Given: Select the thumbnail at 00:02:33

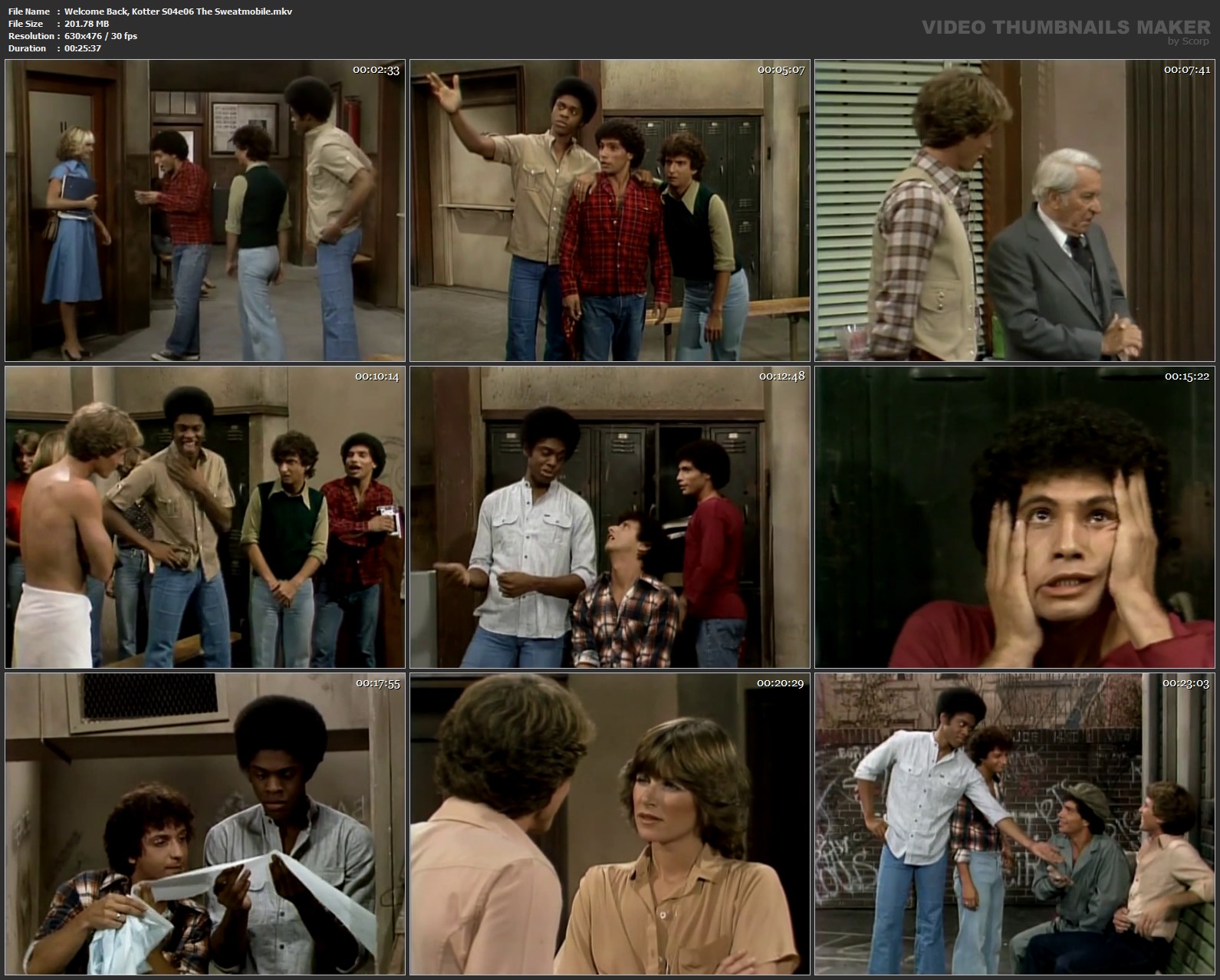Looking at the screenshot, I should tap(205, 210).
